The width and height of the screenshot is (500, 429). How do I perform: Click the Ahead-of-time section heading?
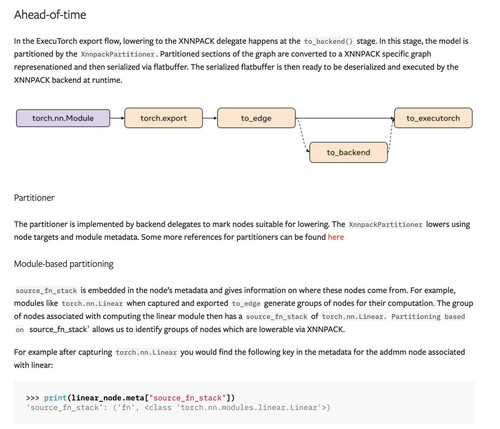[50, 15]
